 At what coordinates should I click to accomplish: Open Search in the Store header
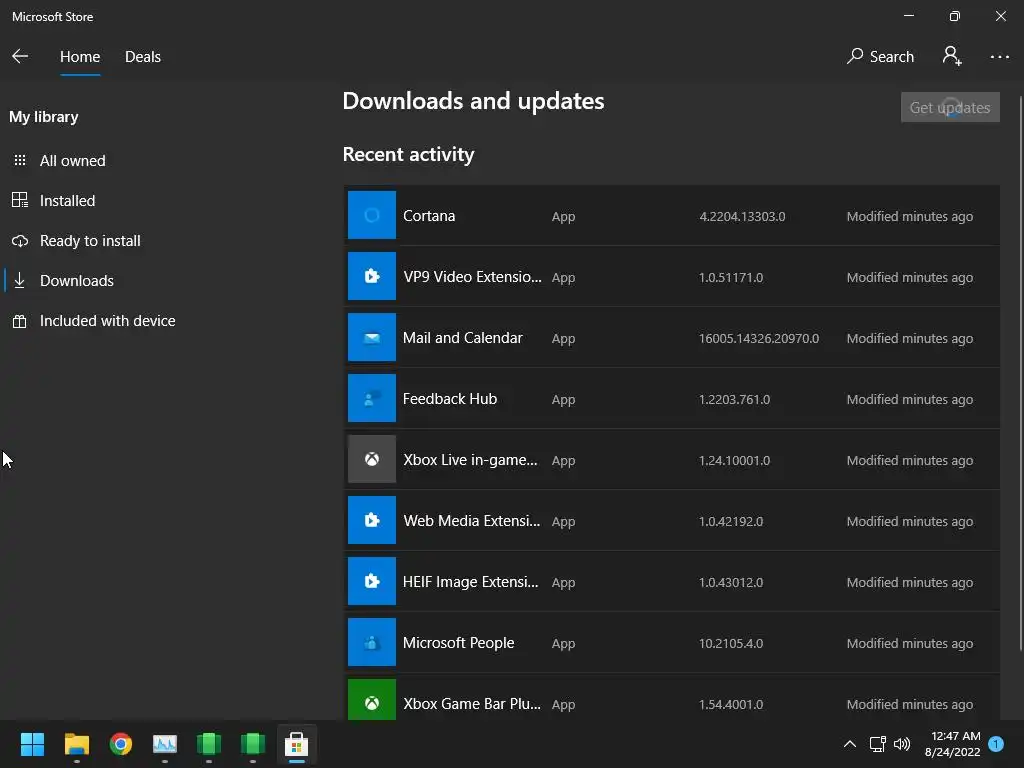(880, 57)
